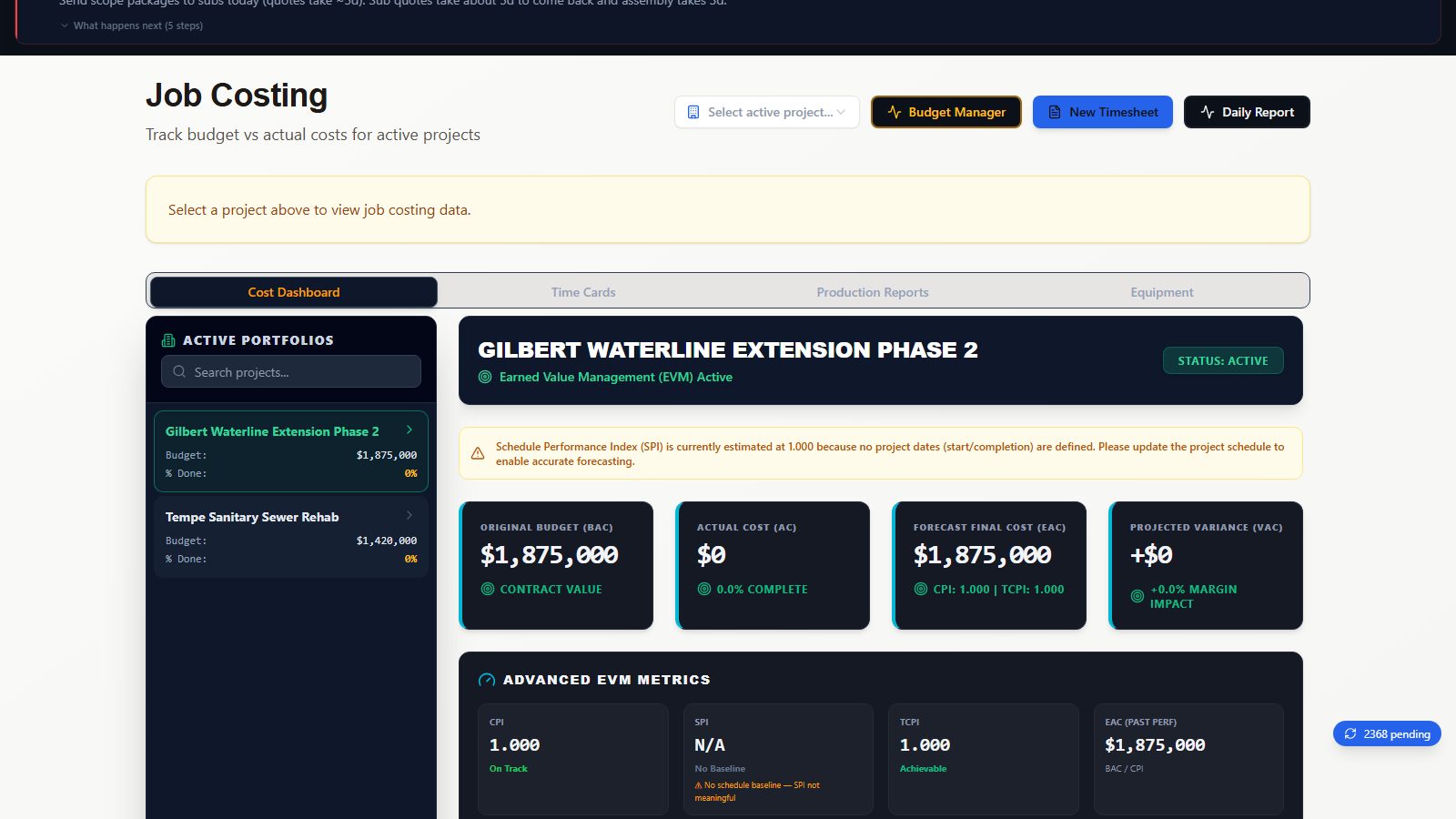Click the search magnifier icon in Active Portfolios

[x=179, y=372]
